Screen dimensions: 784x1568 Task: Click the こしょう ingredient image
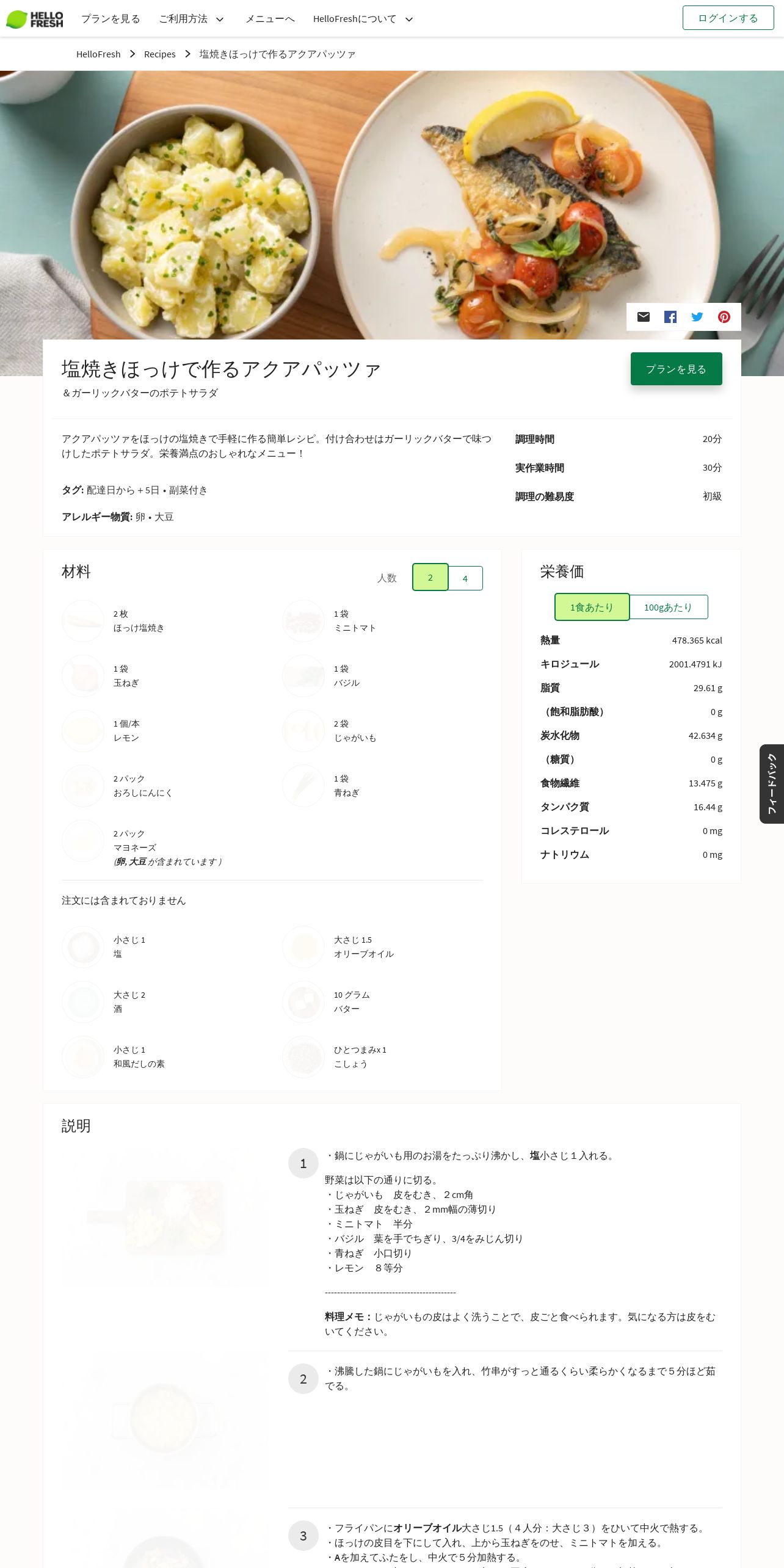click(x=303, y=1057)
